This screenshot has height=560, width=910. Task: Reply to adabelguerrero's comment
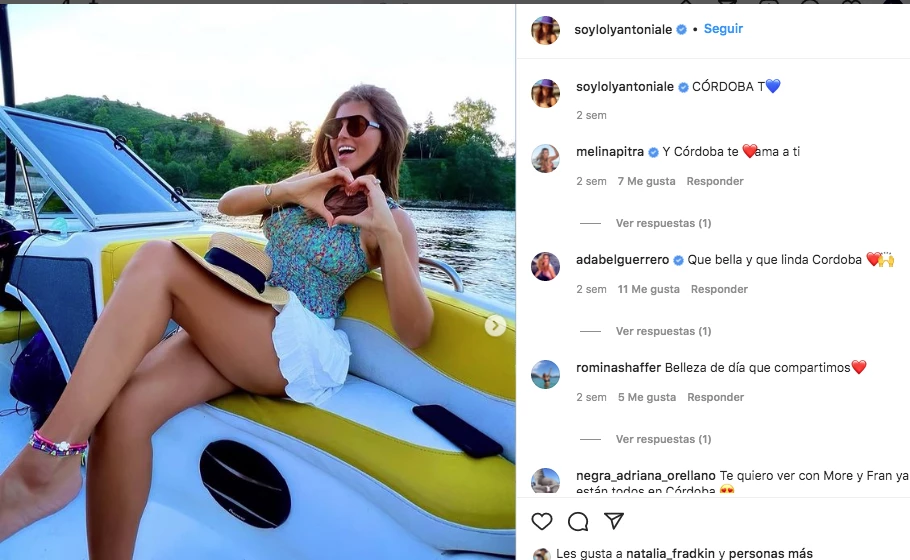719,289
